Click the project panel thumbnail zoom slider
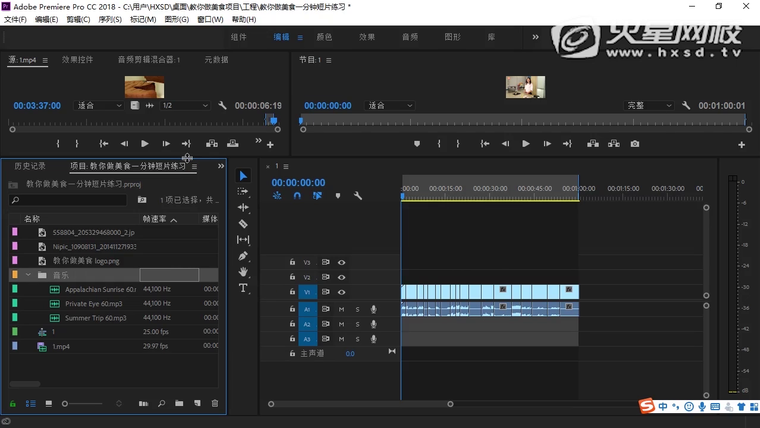760x428 pixels. coord(66,403)
